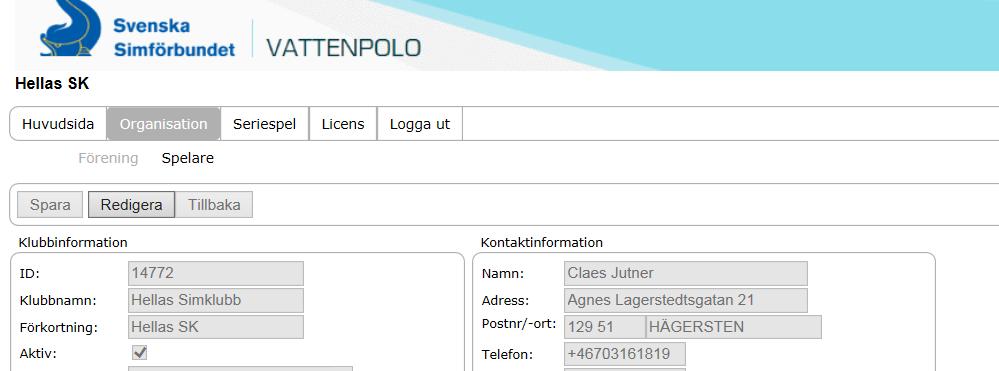Open the Förening submenu item
This screenshot has width=999, height=371.
pyautogui.click(x=108, y=158)
